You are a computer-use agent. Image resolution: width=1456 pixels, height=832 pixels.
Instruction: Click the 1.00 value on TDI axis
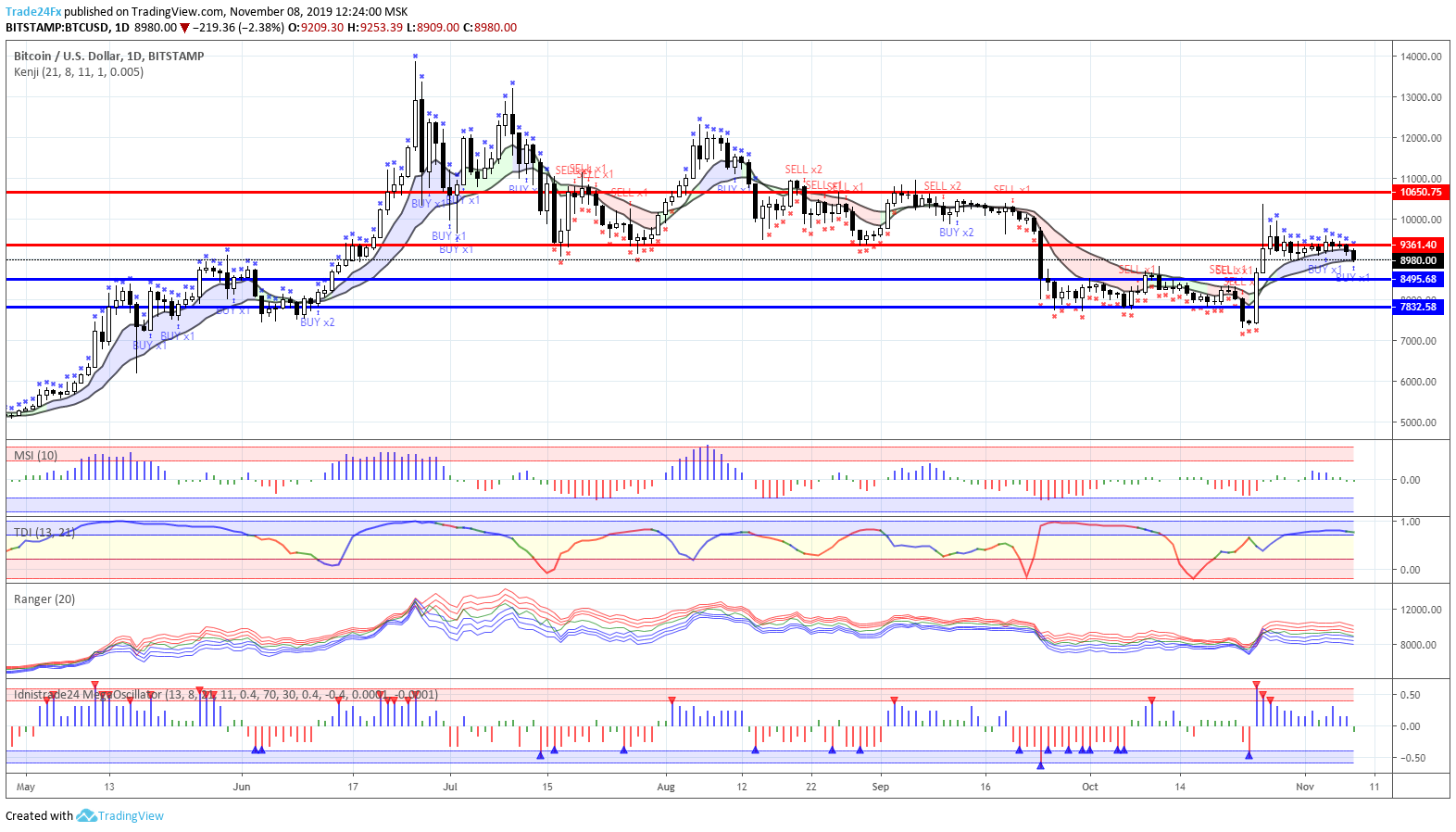pyautogui.click(x=1411, y=522)
